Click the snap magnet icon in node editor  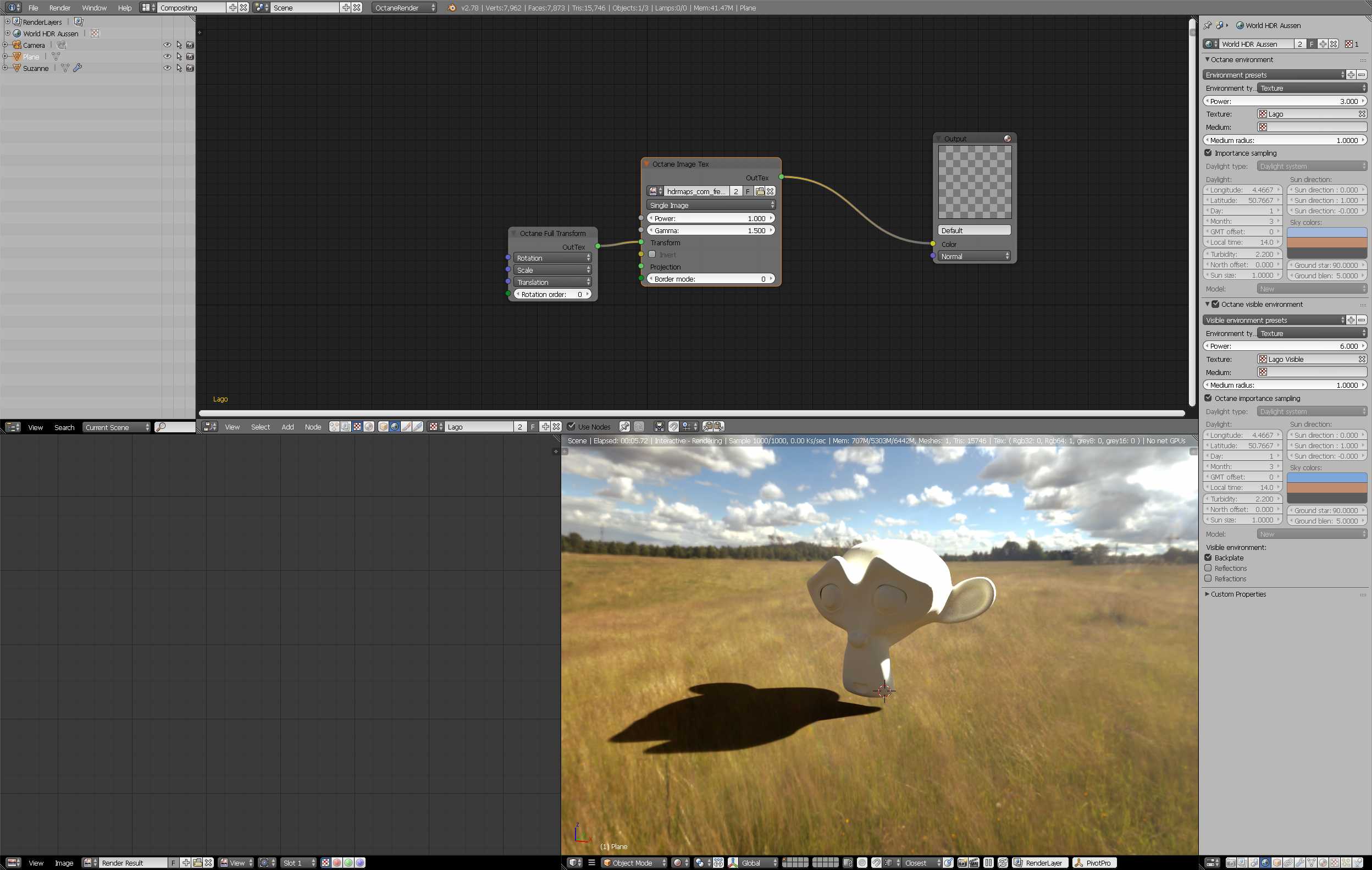tap(673, 426)
